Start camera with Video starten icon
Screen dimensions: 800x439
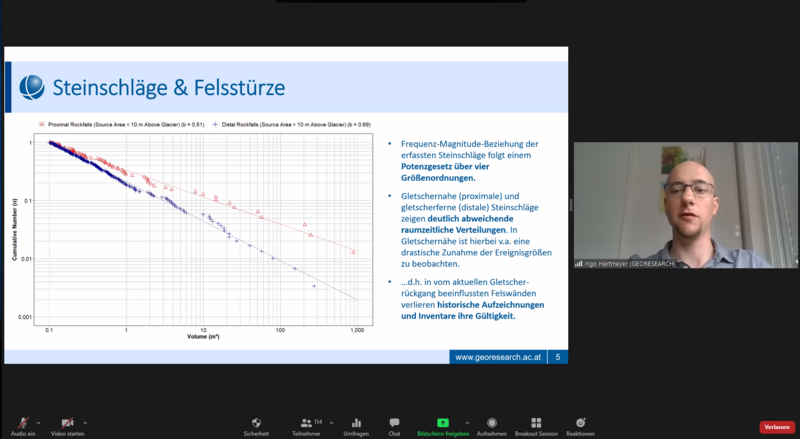click(x=68, y=423)
